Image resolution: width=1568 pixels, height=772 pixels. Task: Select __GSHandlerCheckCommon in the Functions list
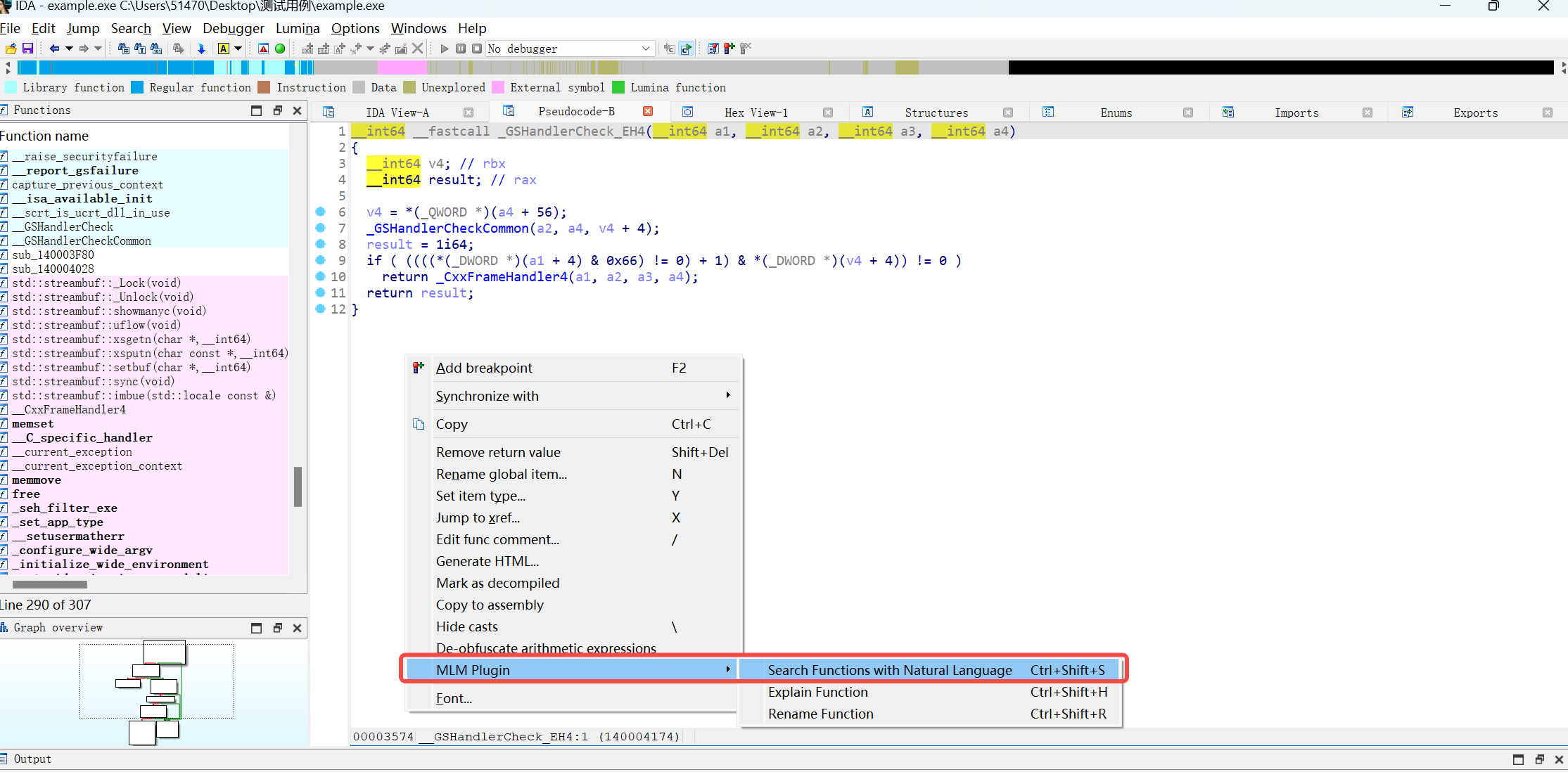point(81,240)
